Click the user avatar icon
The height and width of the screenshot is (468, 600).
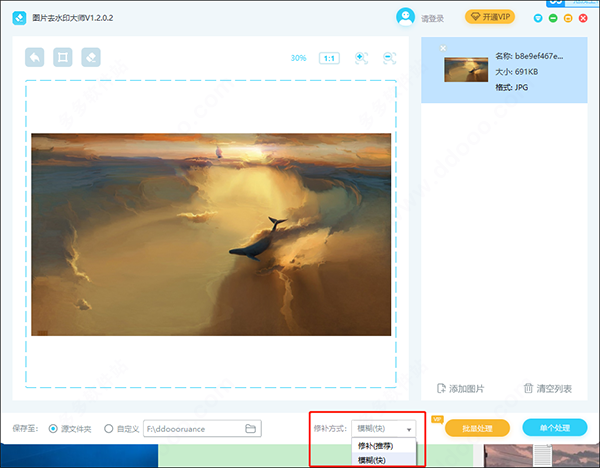[x=405, y=17]
